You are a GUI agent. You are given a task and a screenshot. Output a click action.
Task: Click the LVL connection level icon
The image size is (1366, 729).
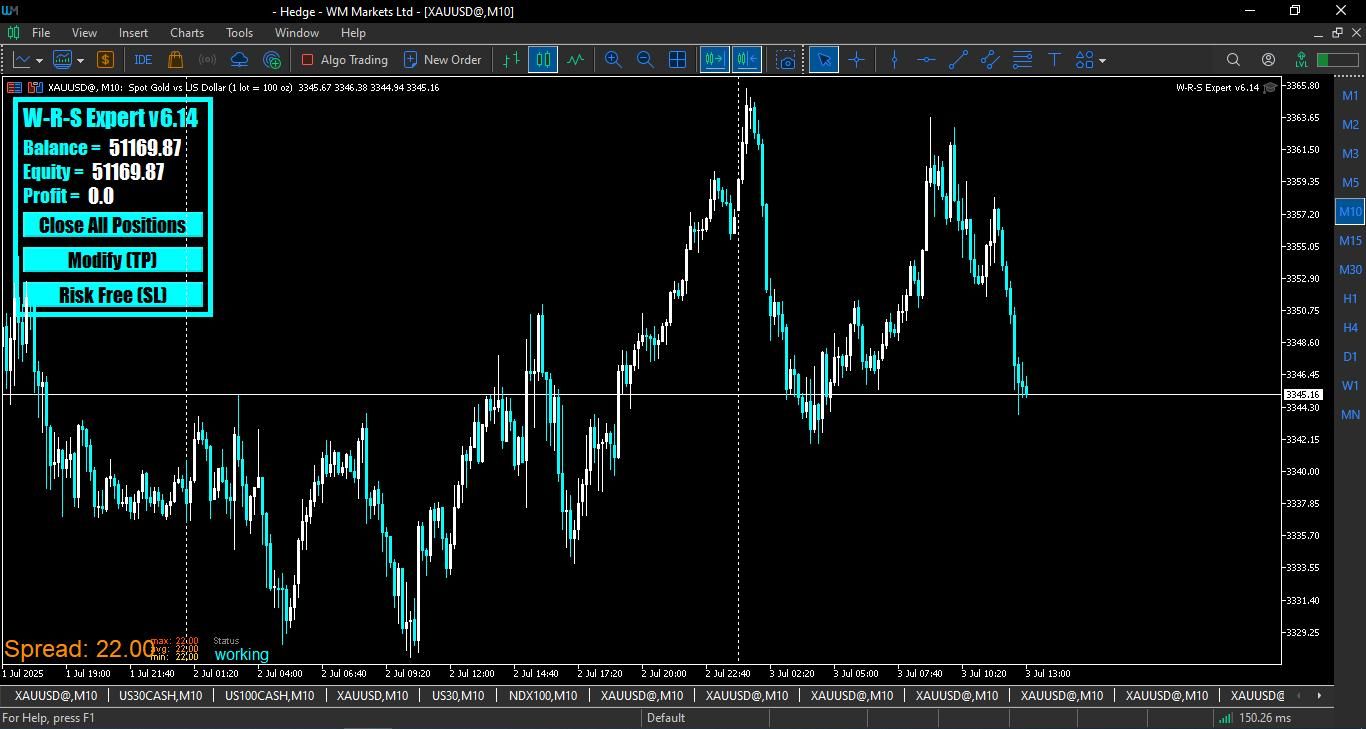(1301, 60)
